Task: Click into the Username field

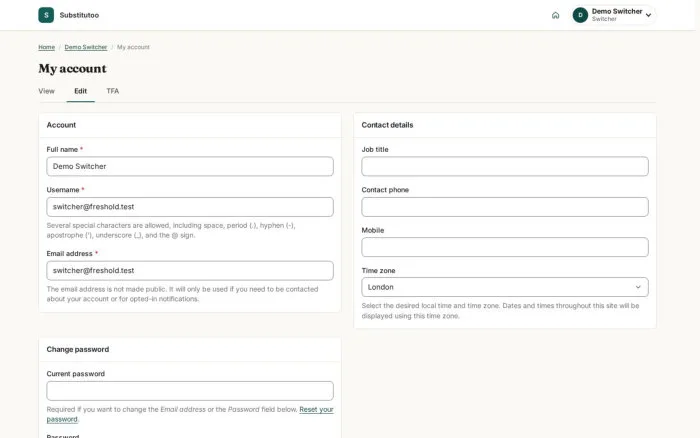Action: pos(190,207)
